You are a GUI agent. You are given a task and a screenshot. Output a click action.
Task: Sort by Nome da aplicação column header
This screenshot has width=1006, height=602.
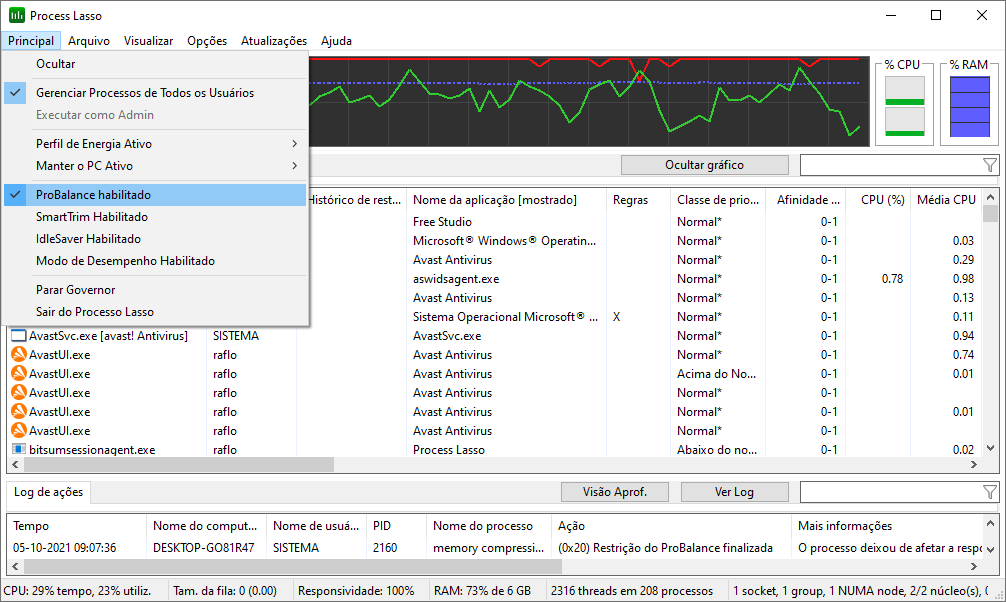coord(506,200)
